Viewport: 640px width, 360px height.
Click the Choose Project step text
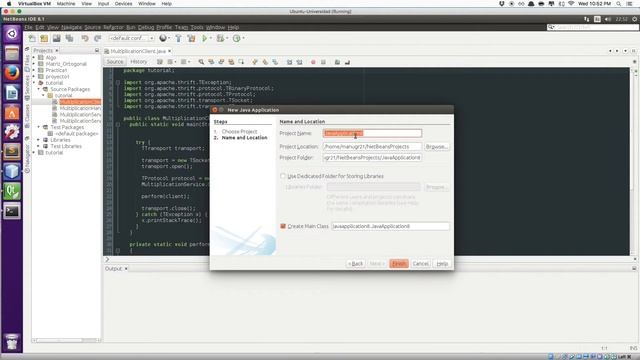point(239,131)
